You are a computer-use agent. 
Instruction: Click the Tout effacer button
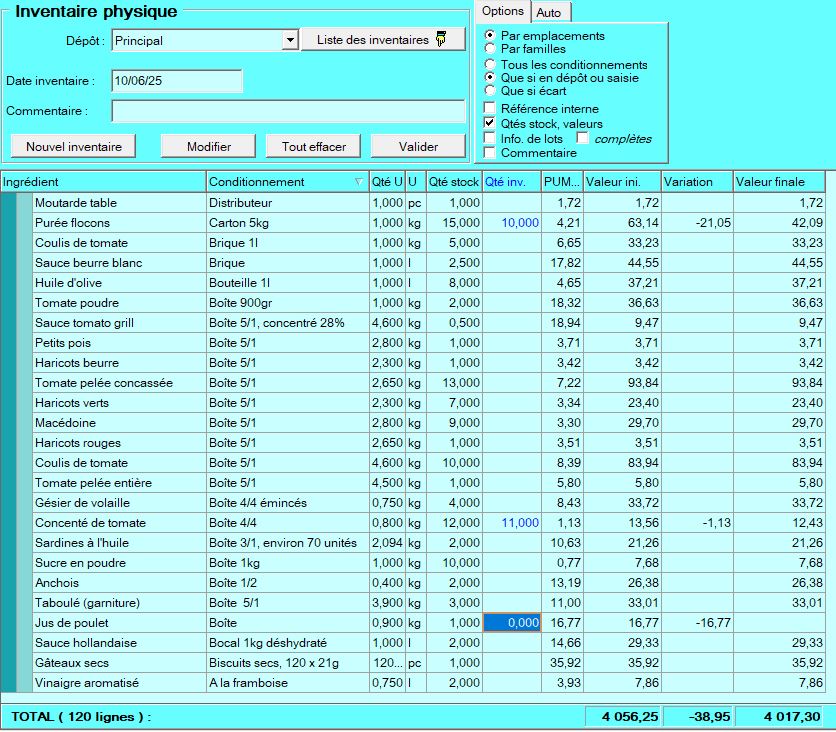tap(314, 146)
